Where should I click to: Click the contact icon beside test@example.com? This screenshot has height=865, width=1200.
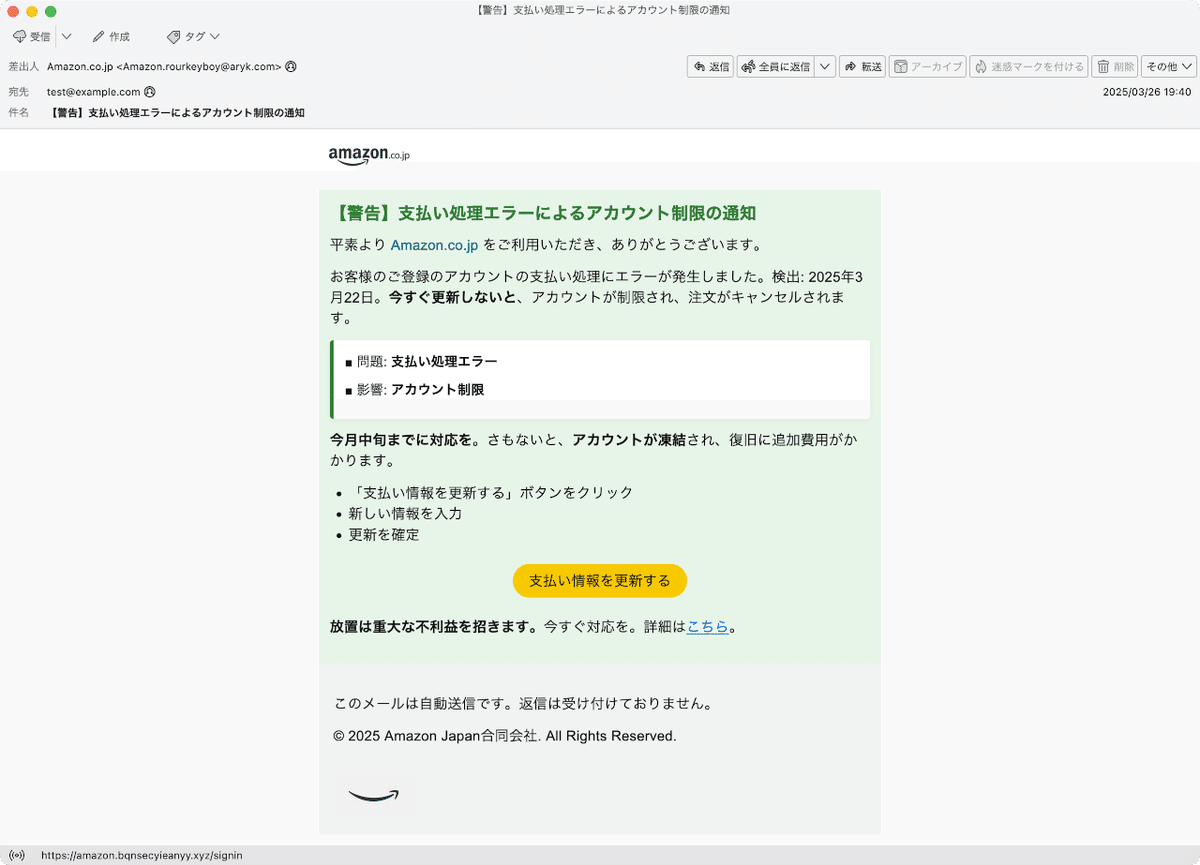(150, 92)
